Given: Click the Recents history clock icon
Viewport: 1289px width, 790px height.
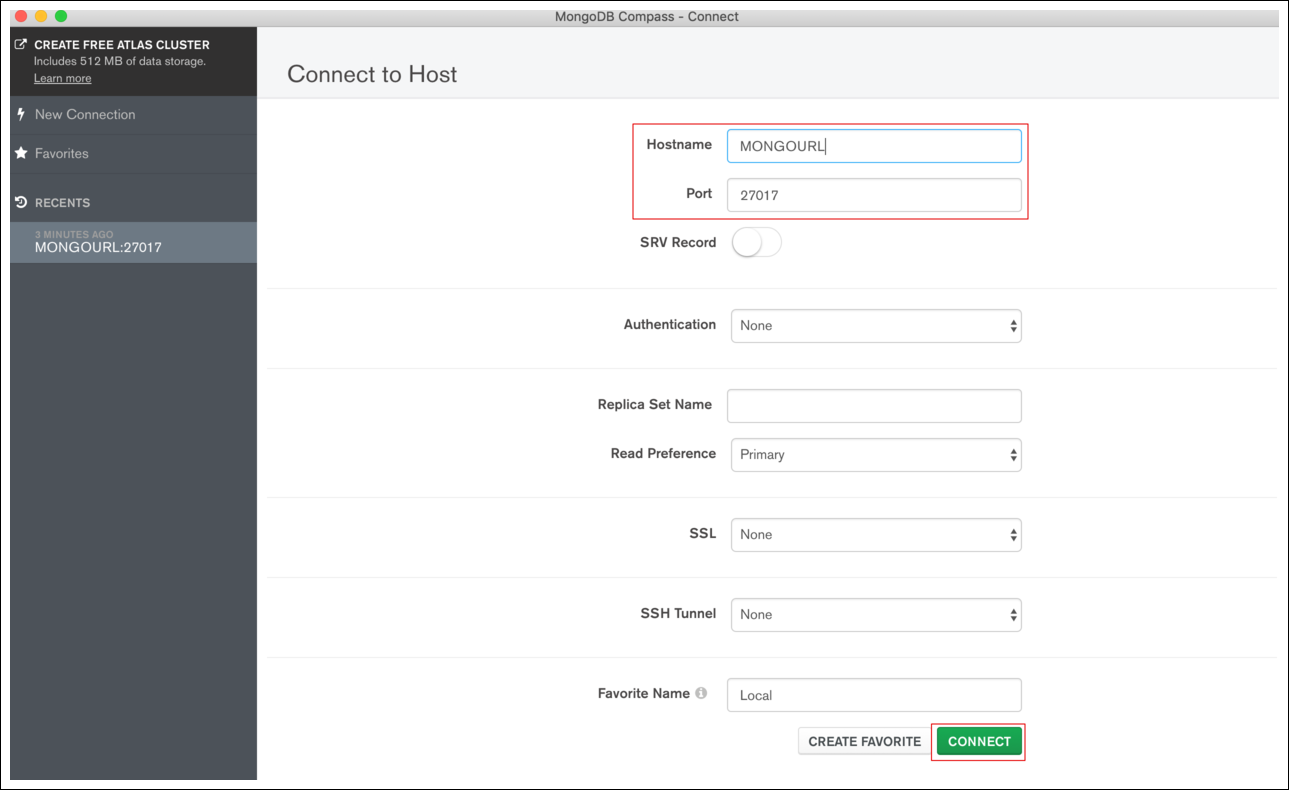Looking at the screenshot, I should pyautogui.click(x=21, y=202).
